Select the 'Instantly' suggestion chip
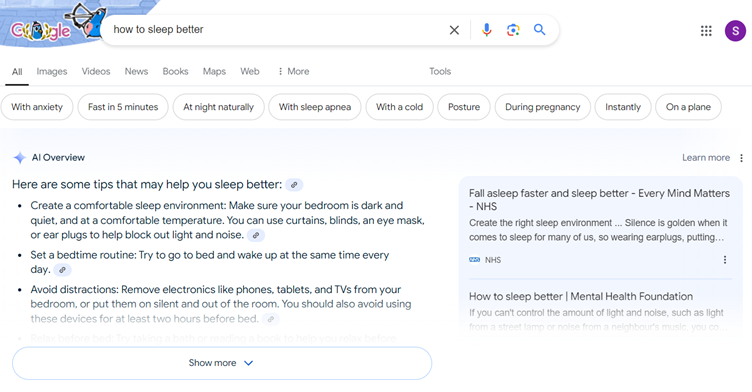Screen dimensions: 752x392 click(x=623, y=107)
